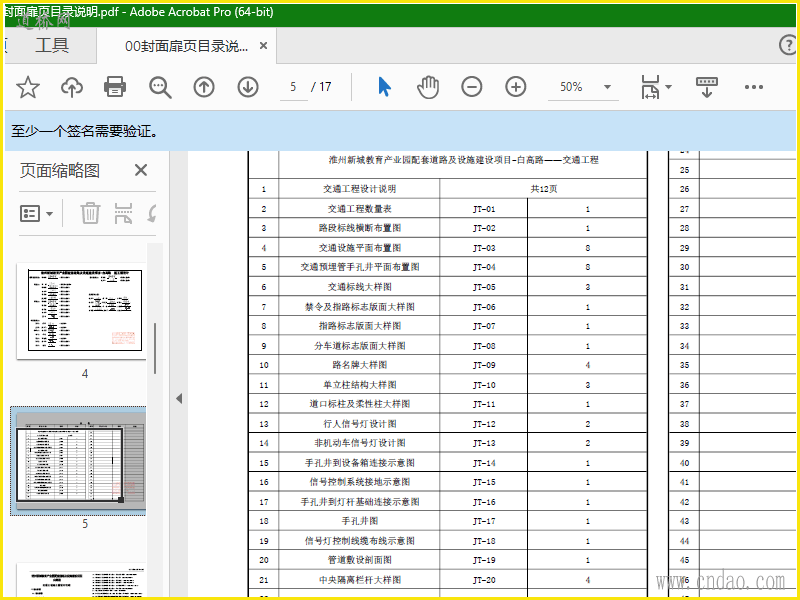Screen dimensions: 800x600
Task: Click the JT-20 drawing number cell
Action: 484,580
